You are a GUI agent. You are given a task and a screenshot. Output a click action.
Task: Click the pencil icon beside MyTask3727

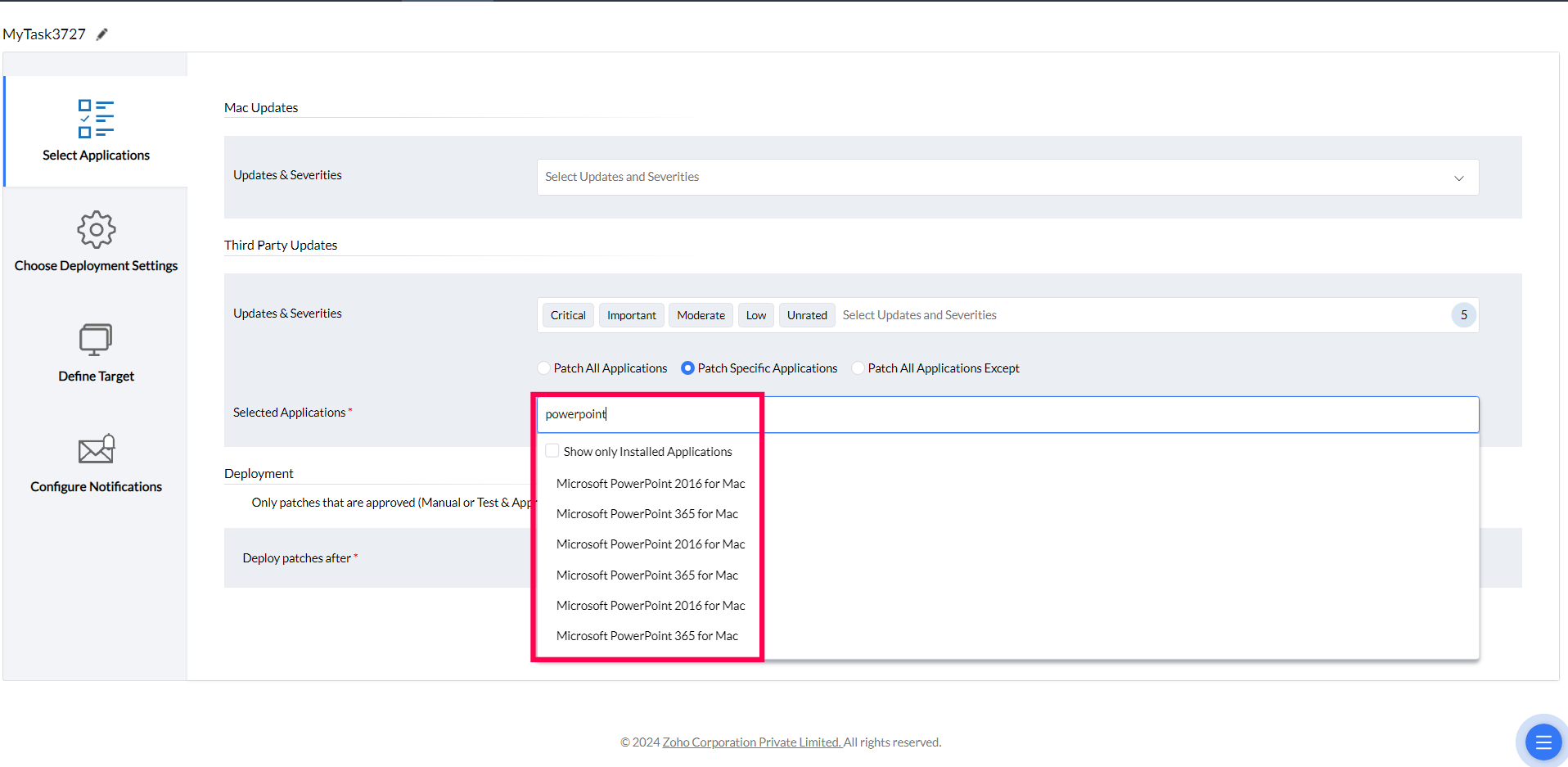tap(101, 34)
